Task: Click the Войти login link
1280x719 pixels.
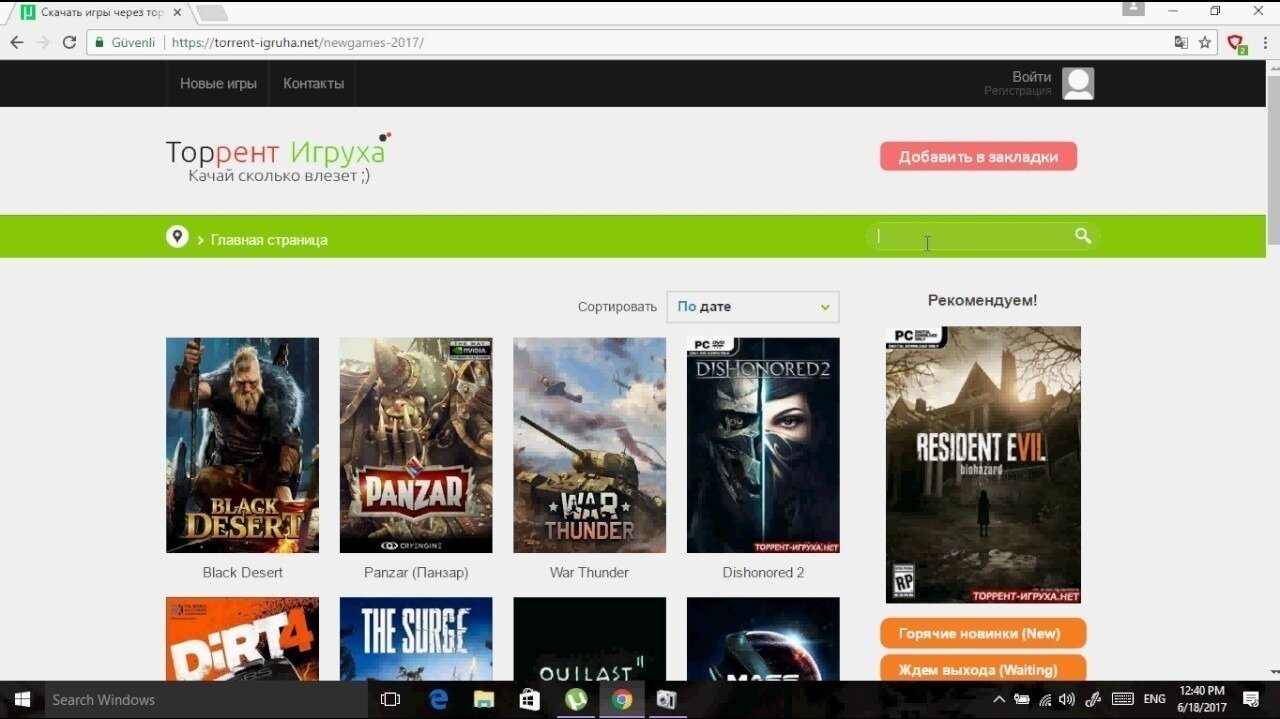Action: pyautogui.click(x=1031, y=77)
